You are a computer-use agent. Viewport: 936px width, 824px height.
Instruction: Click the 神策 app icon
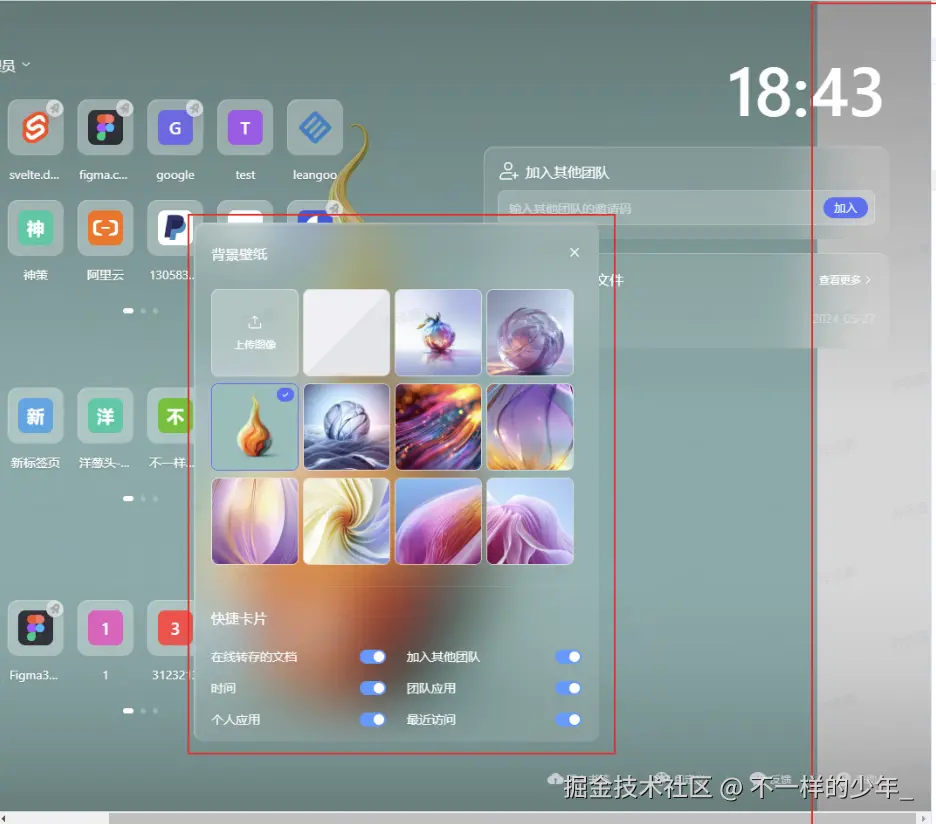35,227
